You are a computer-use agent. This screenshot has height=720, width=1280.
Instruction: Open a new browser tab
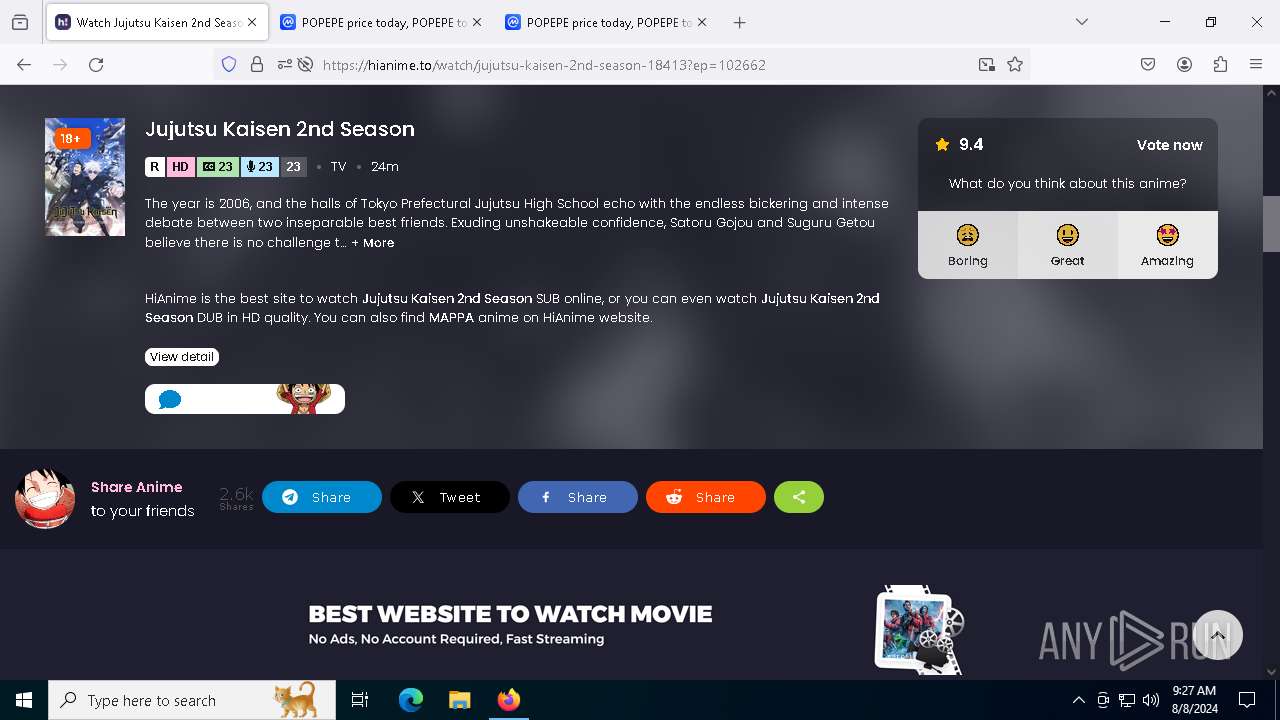tap(739, 22)
